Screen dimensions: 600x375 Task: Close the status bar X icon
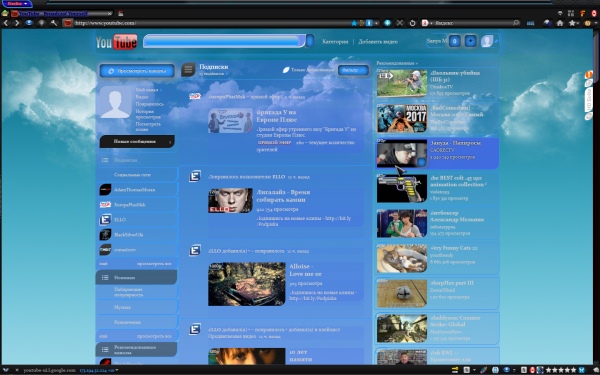[16, 370]
